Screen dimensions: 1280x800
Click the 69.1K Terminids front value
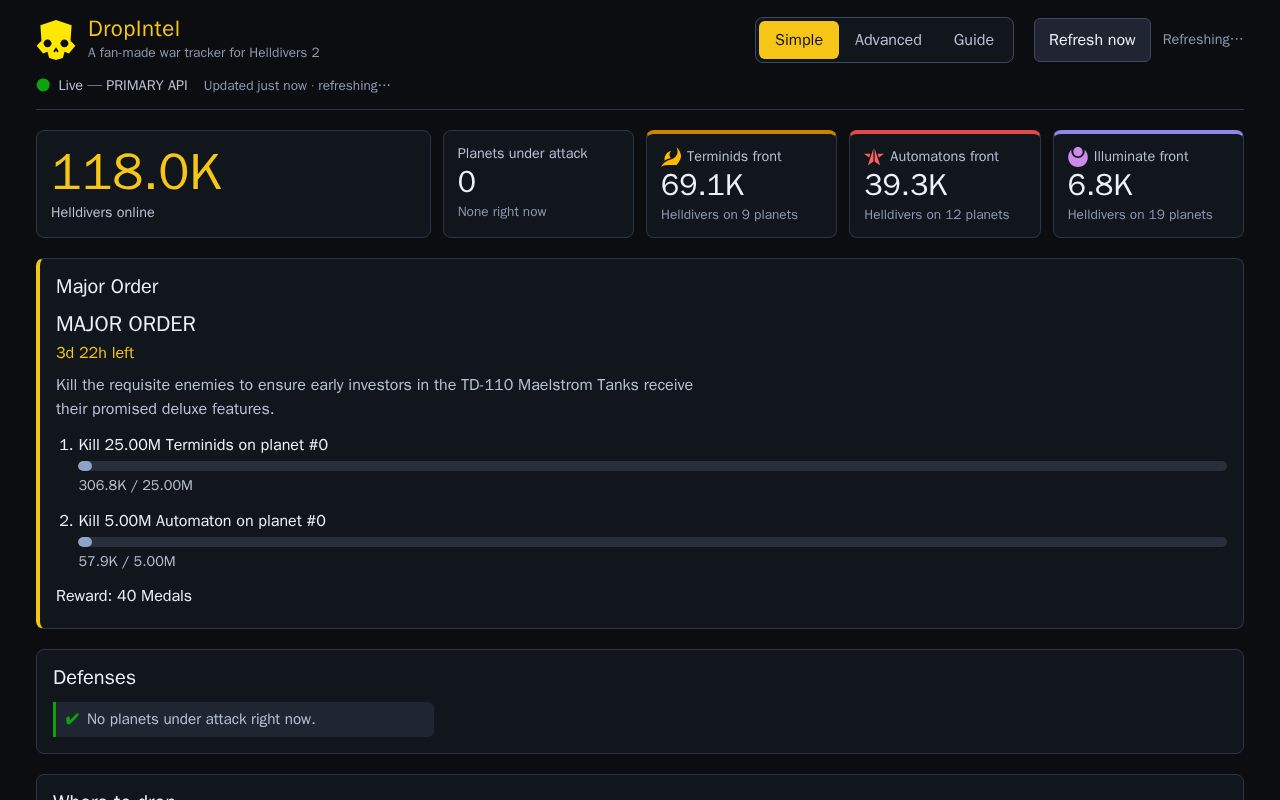pyautogui.click(x=702, y=185)
